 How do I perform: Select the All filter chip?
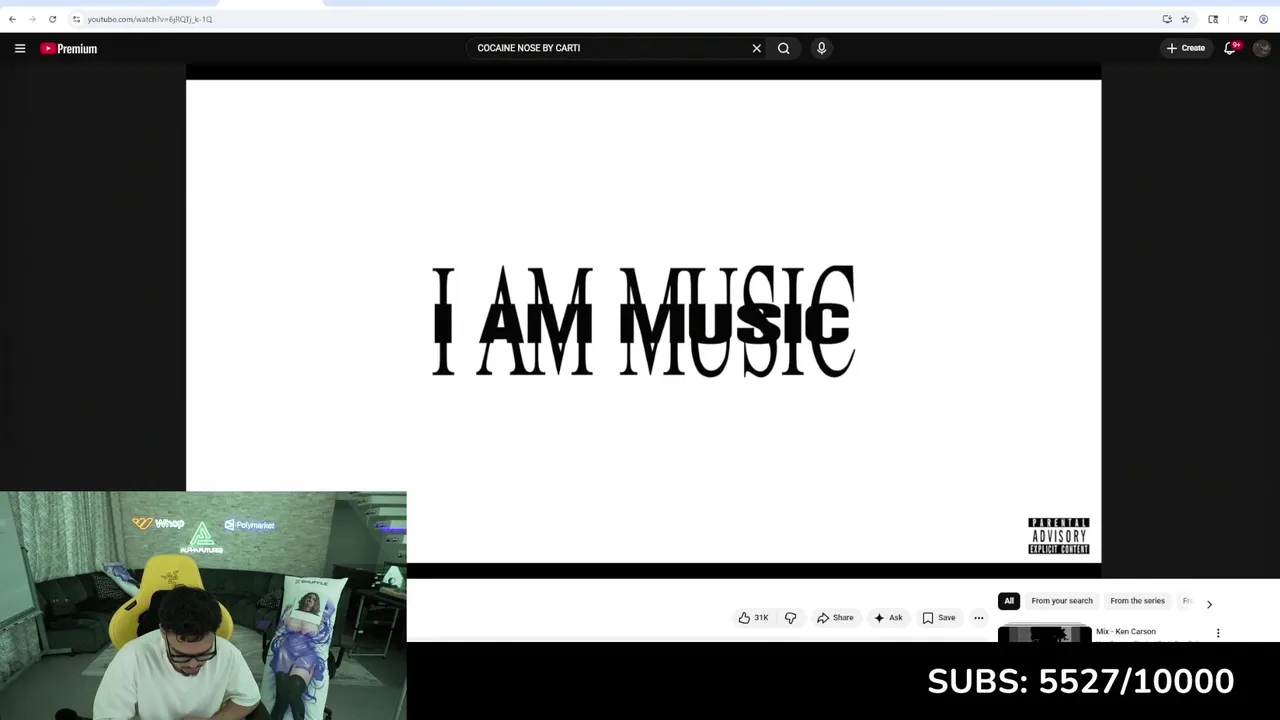pyautogui.click(x=1009, y=601)
